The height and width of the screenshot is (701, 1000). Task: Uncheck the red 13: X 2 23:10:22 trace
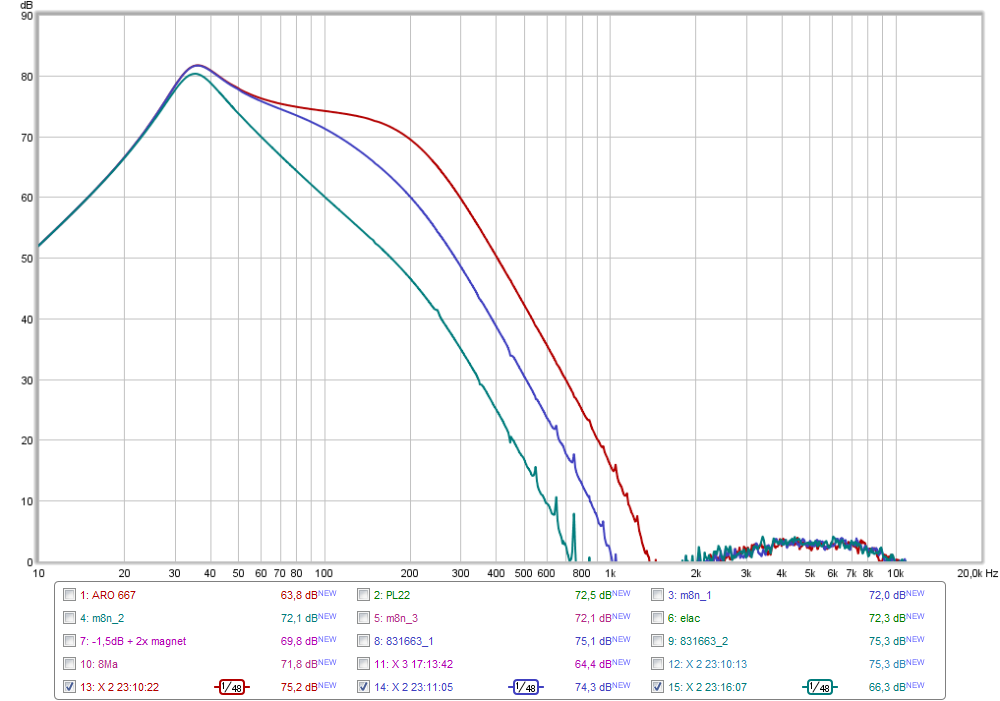[x=70, y=687]
